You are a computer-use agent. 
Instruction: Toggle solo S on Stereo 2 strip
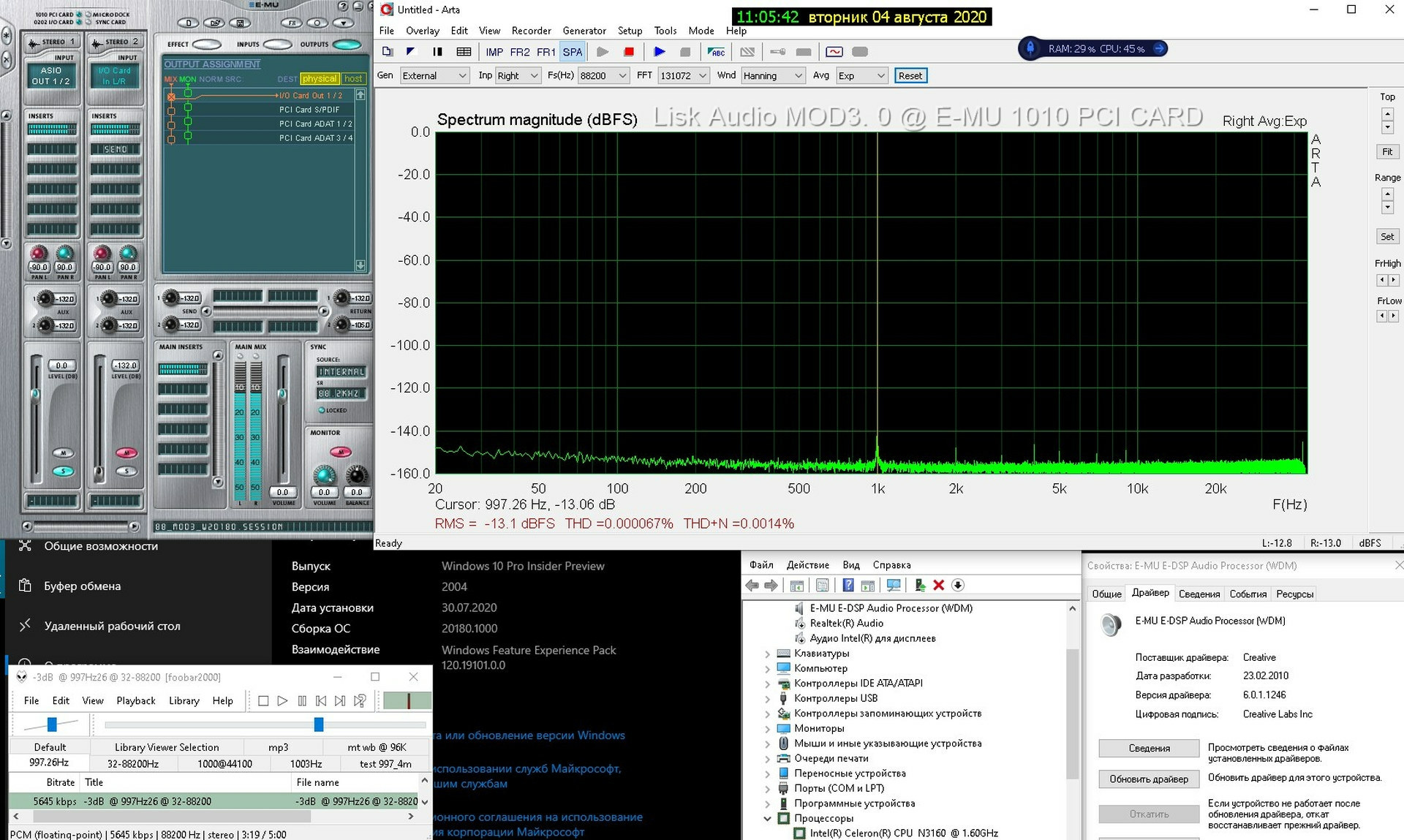point(127,471)
